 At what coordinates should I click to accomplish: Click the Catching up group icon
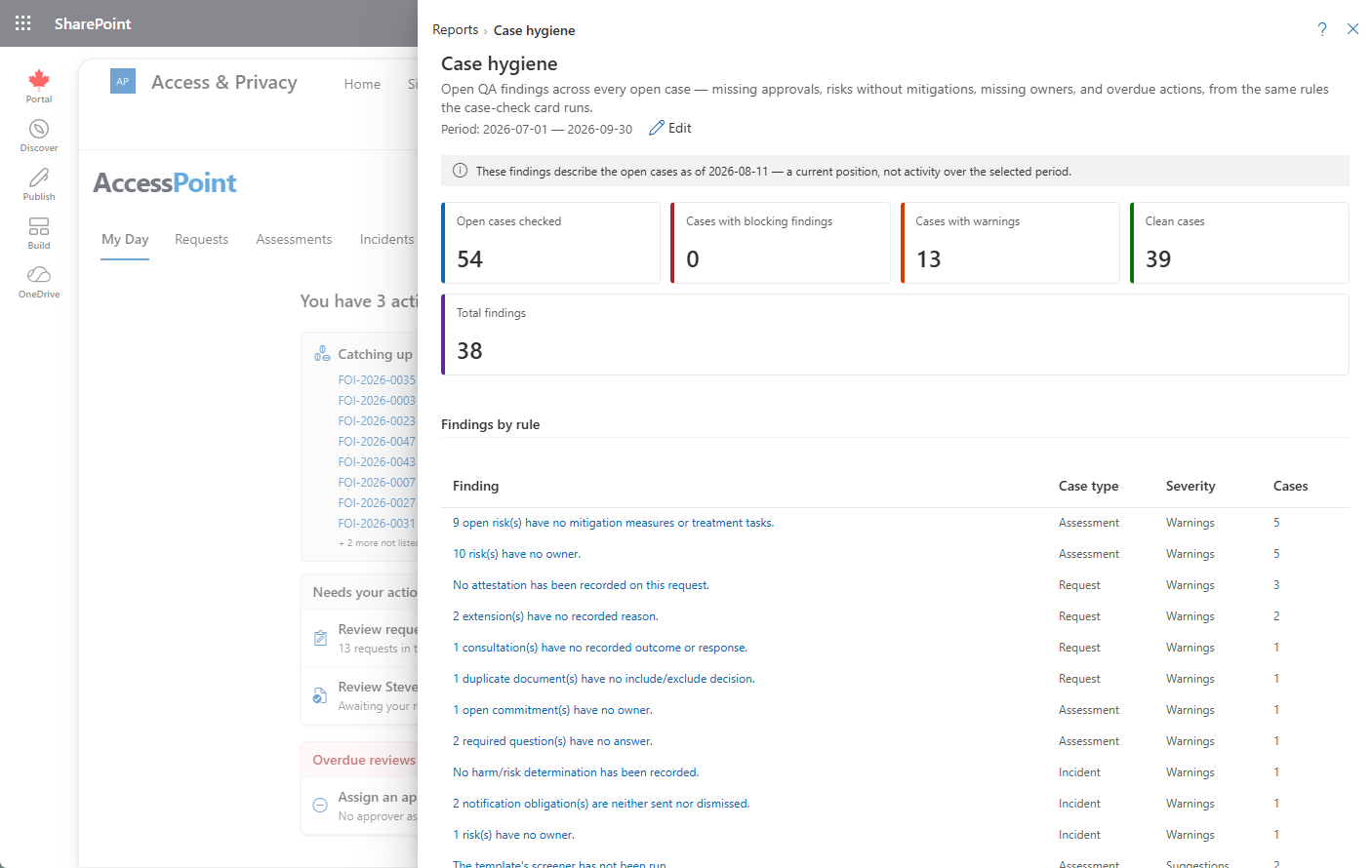pos(322,353)
